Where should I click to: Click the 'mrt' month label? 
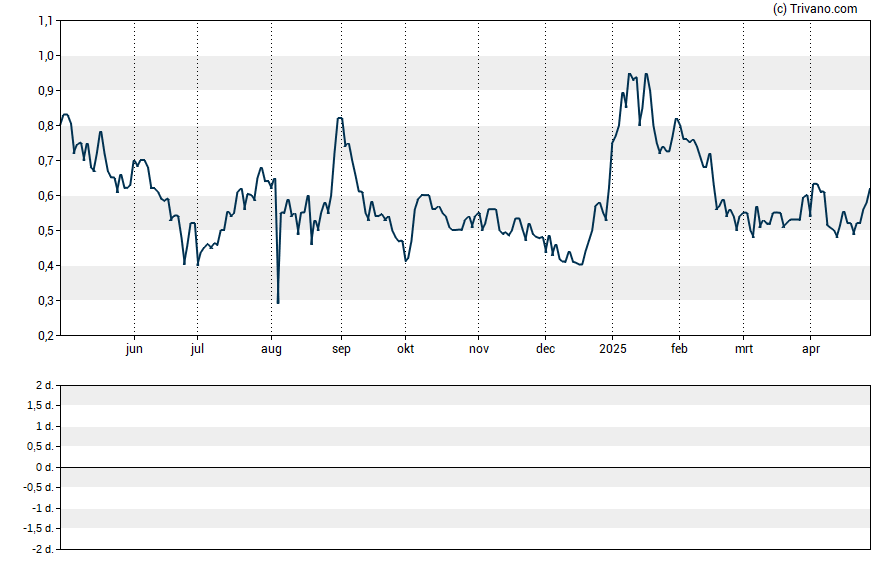tap(744, 349)
